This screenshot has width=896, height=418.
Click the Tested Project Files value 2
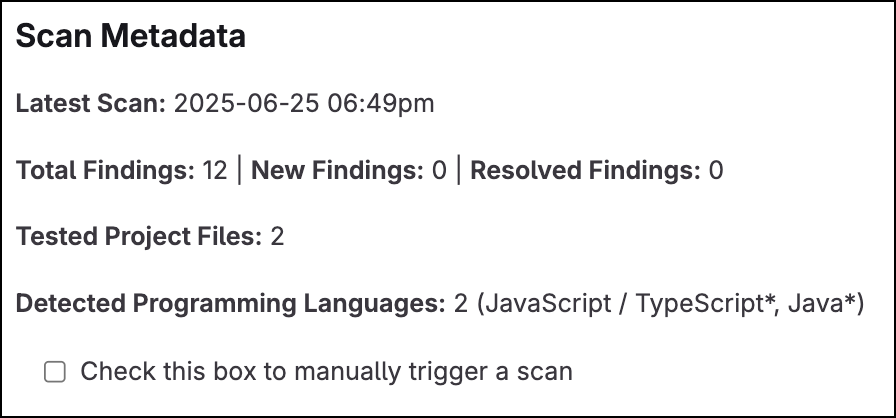[x=278, y=237]
